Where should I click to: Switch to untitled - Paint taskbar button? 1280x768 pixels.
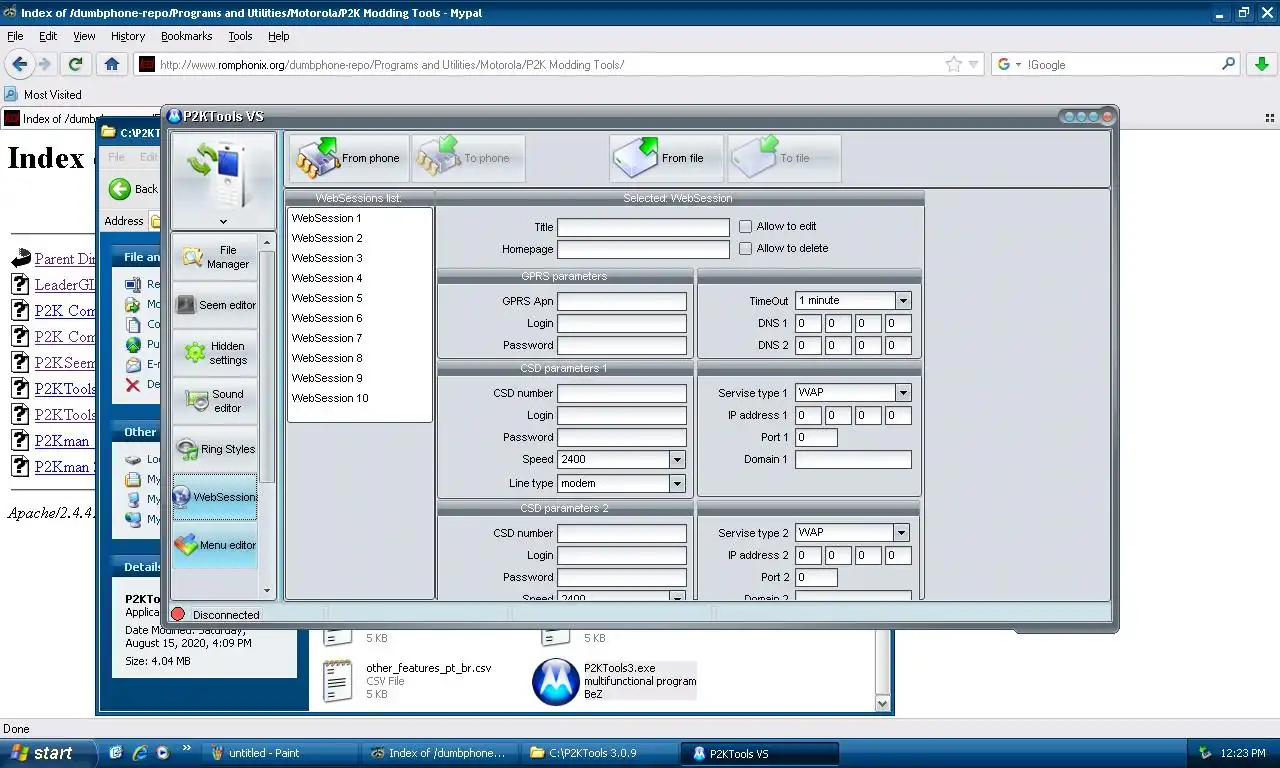pyautogui.click(x=279, y=753)
